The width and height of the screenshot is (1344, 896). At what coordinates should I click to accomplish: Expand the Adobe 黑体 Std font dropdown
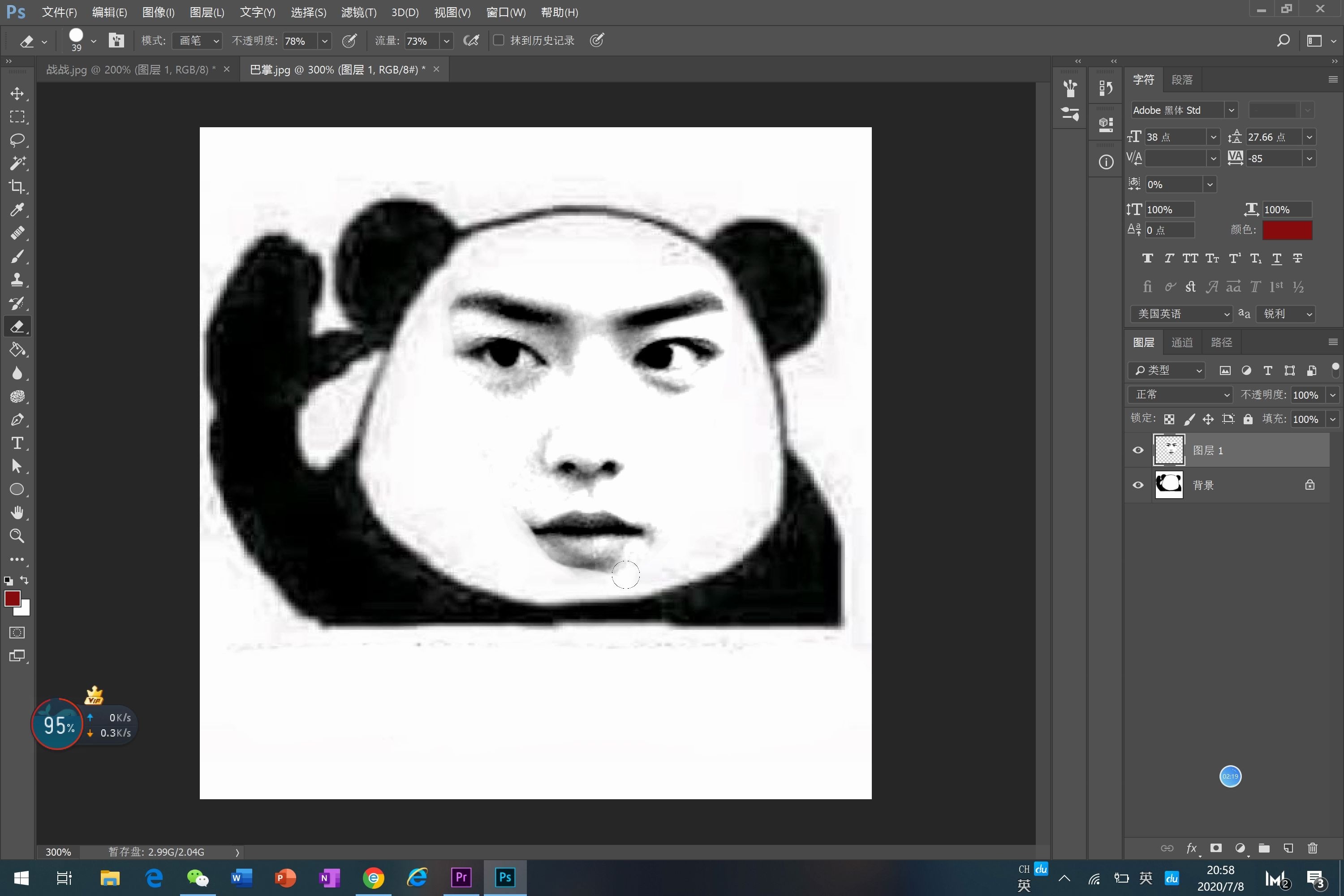tap(1232, 110)
